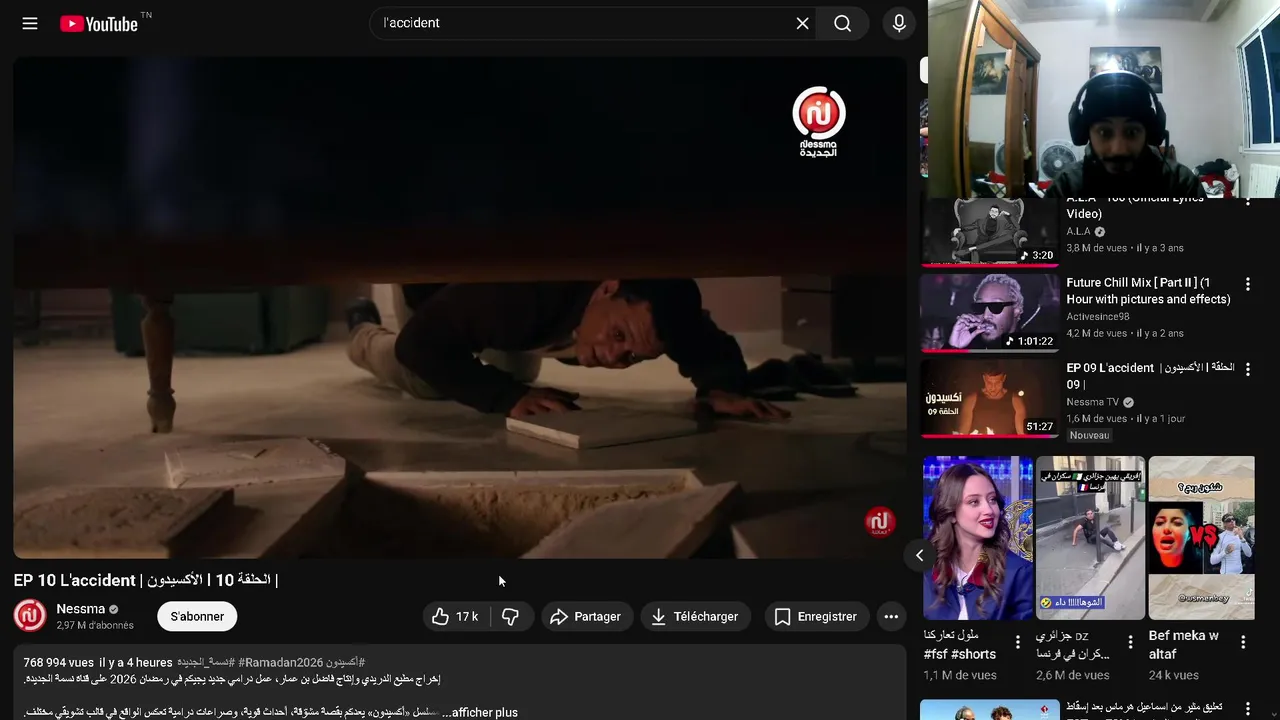
Task: Save the video with Enregistrer
Action: pos(817,616)
